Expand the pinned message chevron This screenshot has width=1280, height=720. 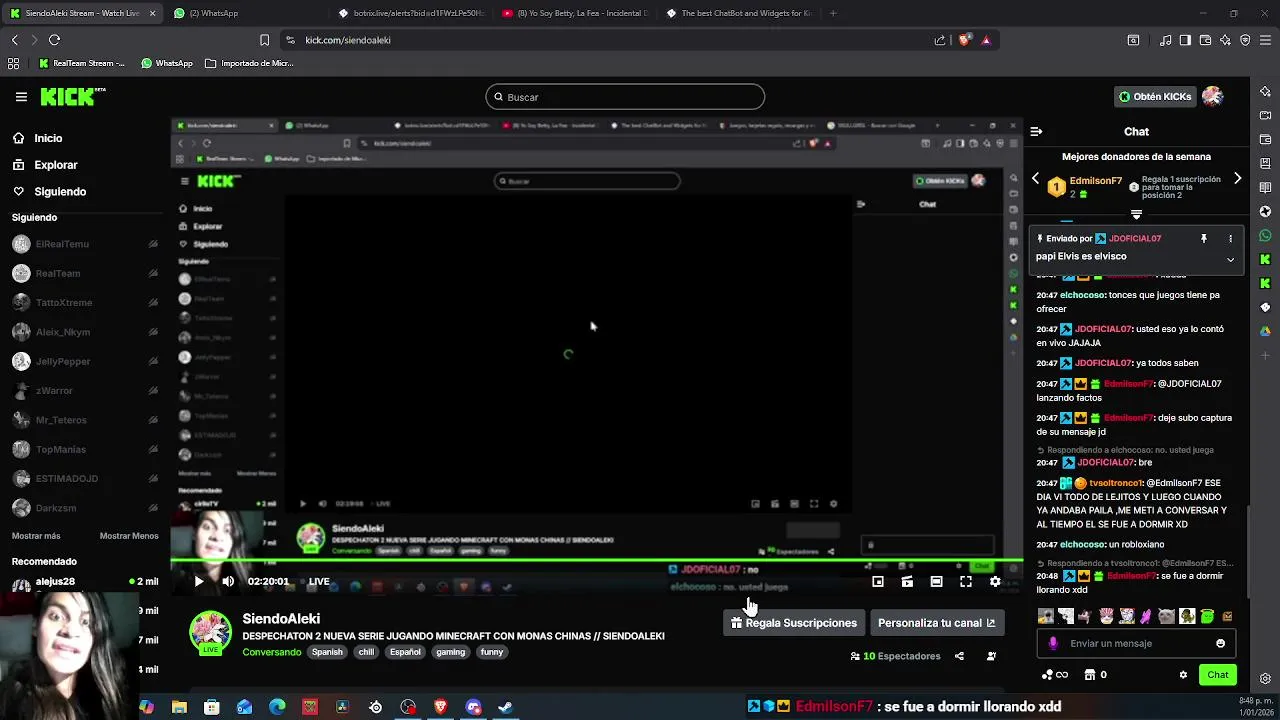pos(1230,259)
